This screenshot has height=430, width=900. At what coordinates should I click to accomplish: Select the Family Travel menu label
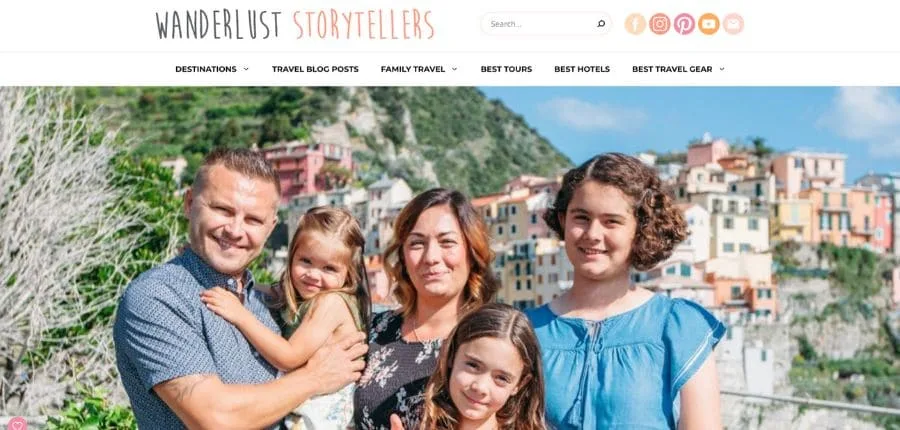click(x=413, y=69)
